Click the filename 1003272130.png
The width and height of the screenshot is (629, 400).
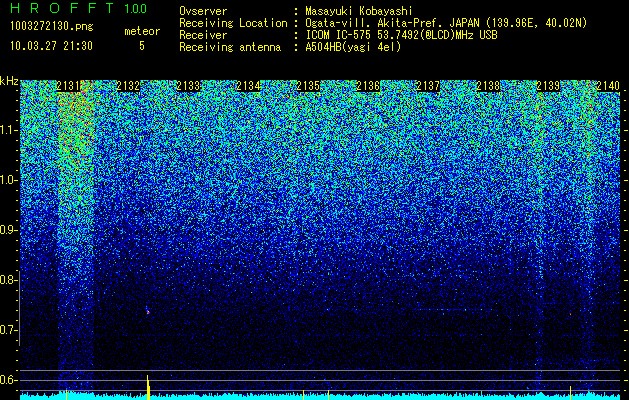point(52,27)
